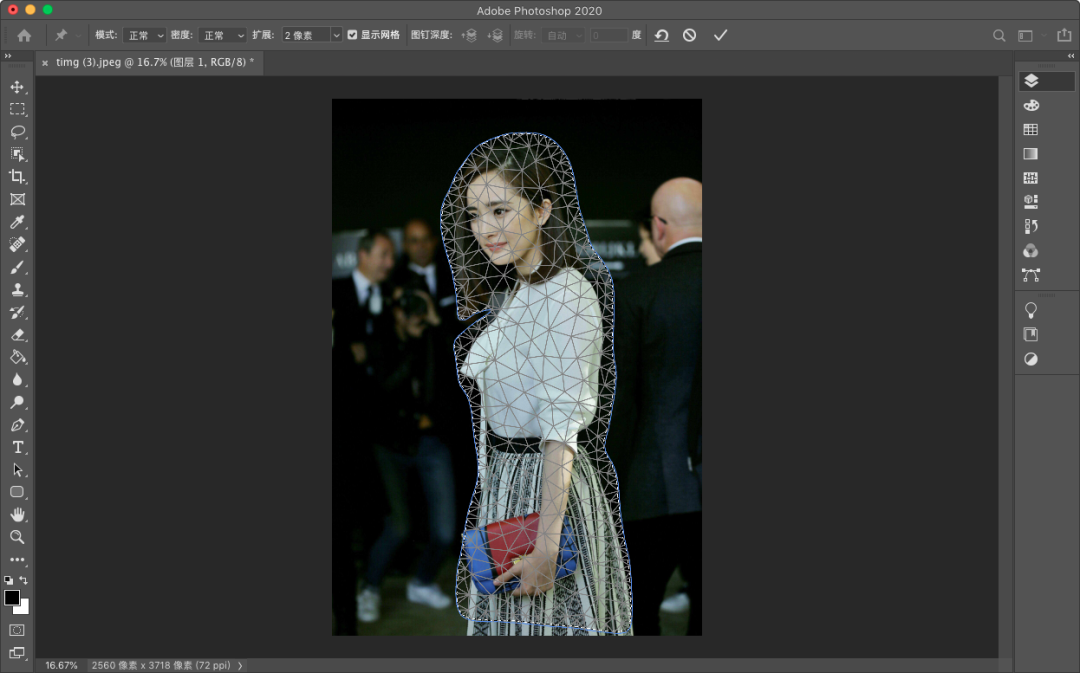Commit the puppet warp with checkmark
The height and width of the screenshot is (673, 1080).
point(720,35)
